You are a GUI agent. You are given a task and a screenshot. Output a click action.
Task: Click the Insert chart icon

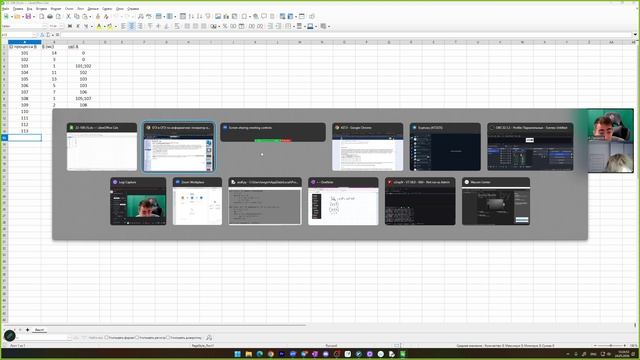(226, 16)
